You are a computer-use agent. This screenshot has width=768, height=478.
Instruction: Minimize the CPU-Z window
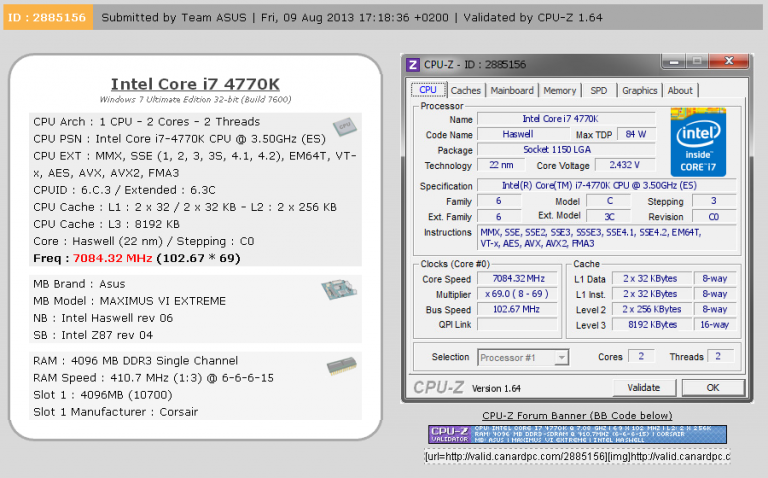tap(673, 61)
